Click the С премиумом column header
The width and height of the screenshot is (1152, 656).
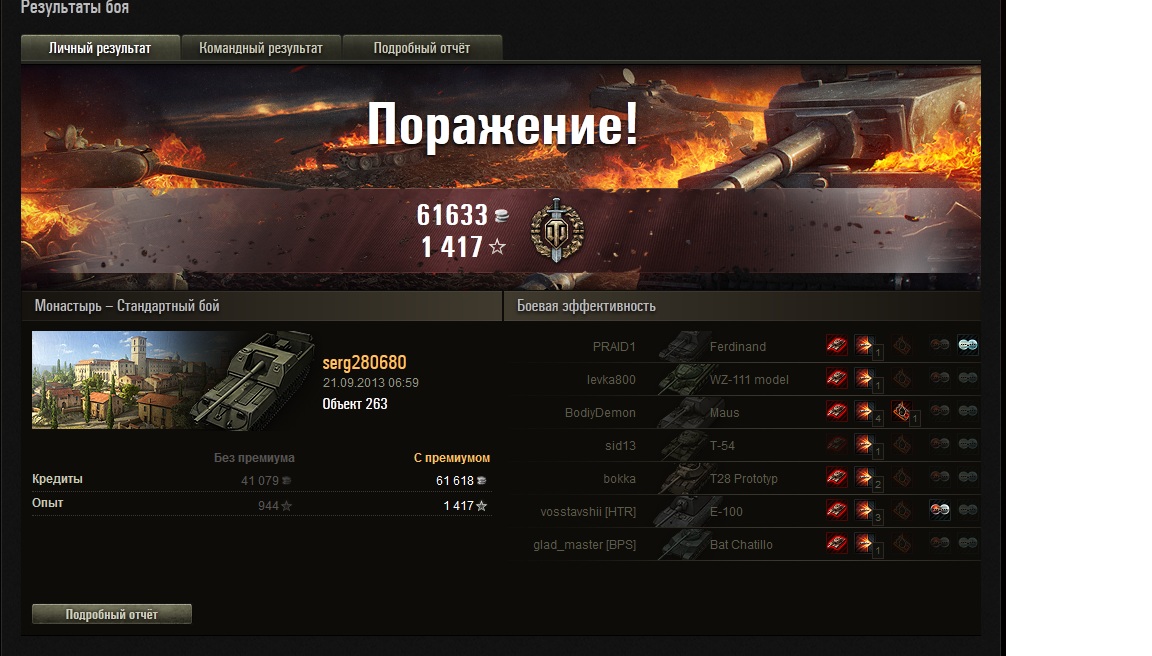tap(452, 458)
